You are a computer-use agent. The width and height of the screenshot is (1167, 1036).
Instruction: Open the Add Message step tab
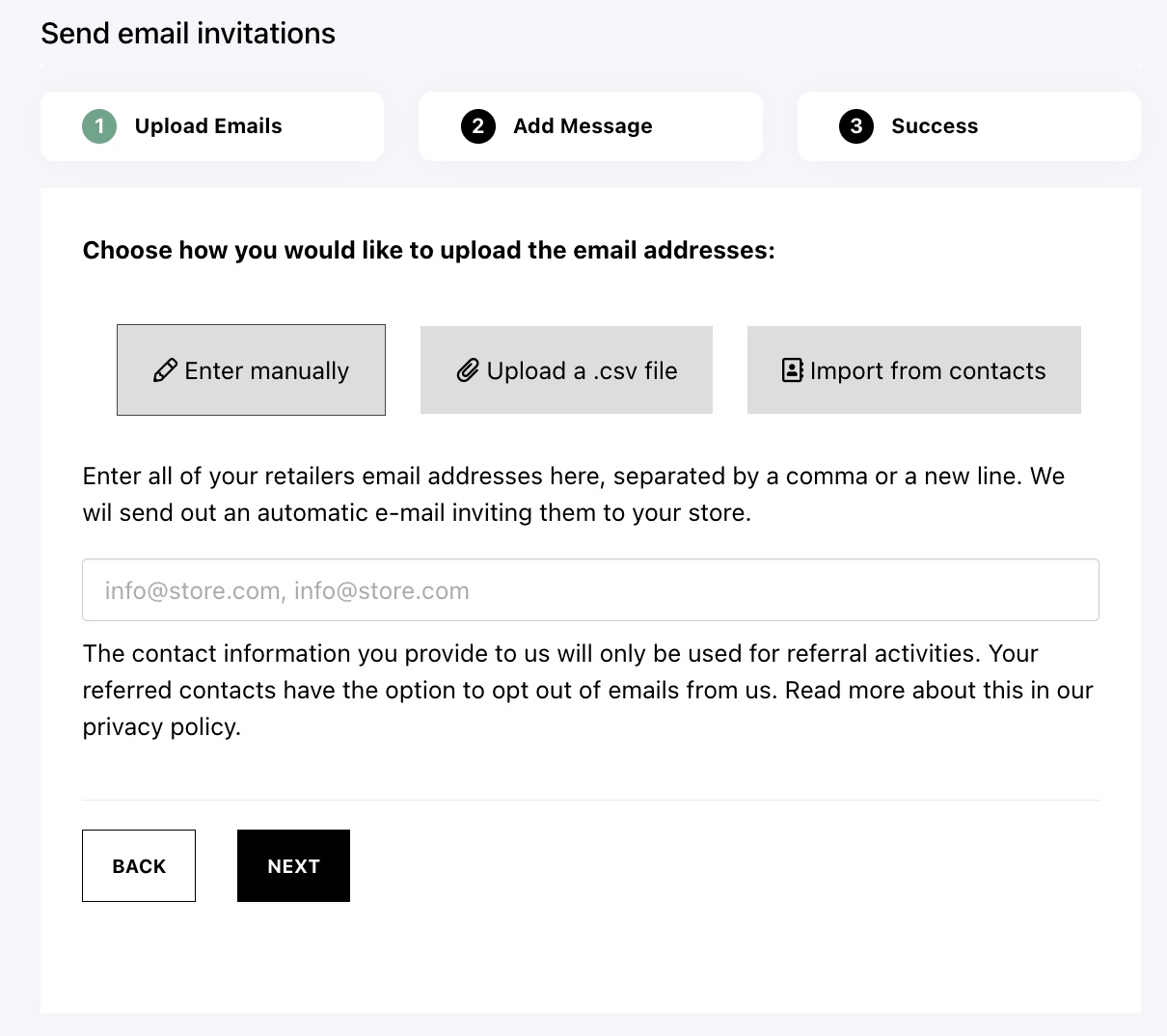[x=590, y=126]
